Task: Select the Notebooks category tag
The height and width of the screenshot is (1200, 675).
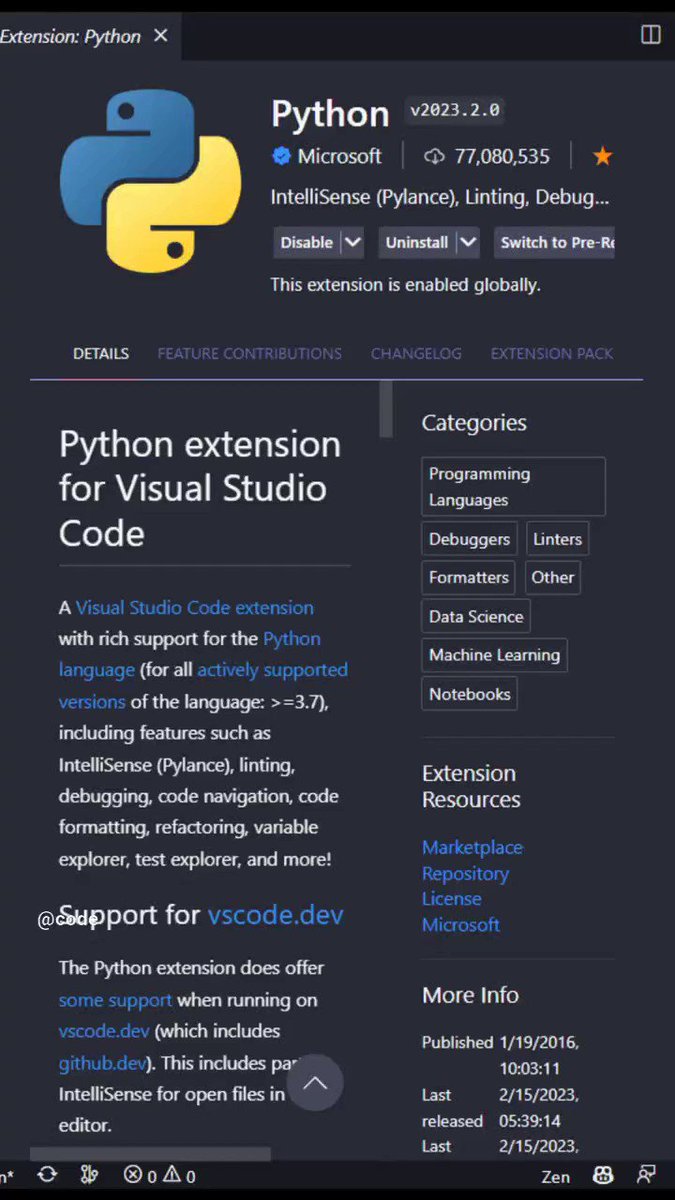Action: click(x=469, y=694)
